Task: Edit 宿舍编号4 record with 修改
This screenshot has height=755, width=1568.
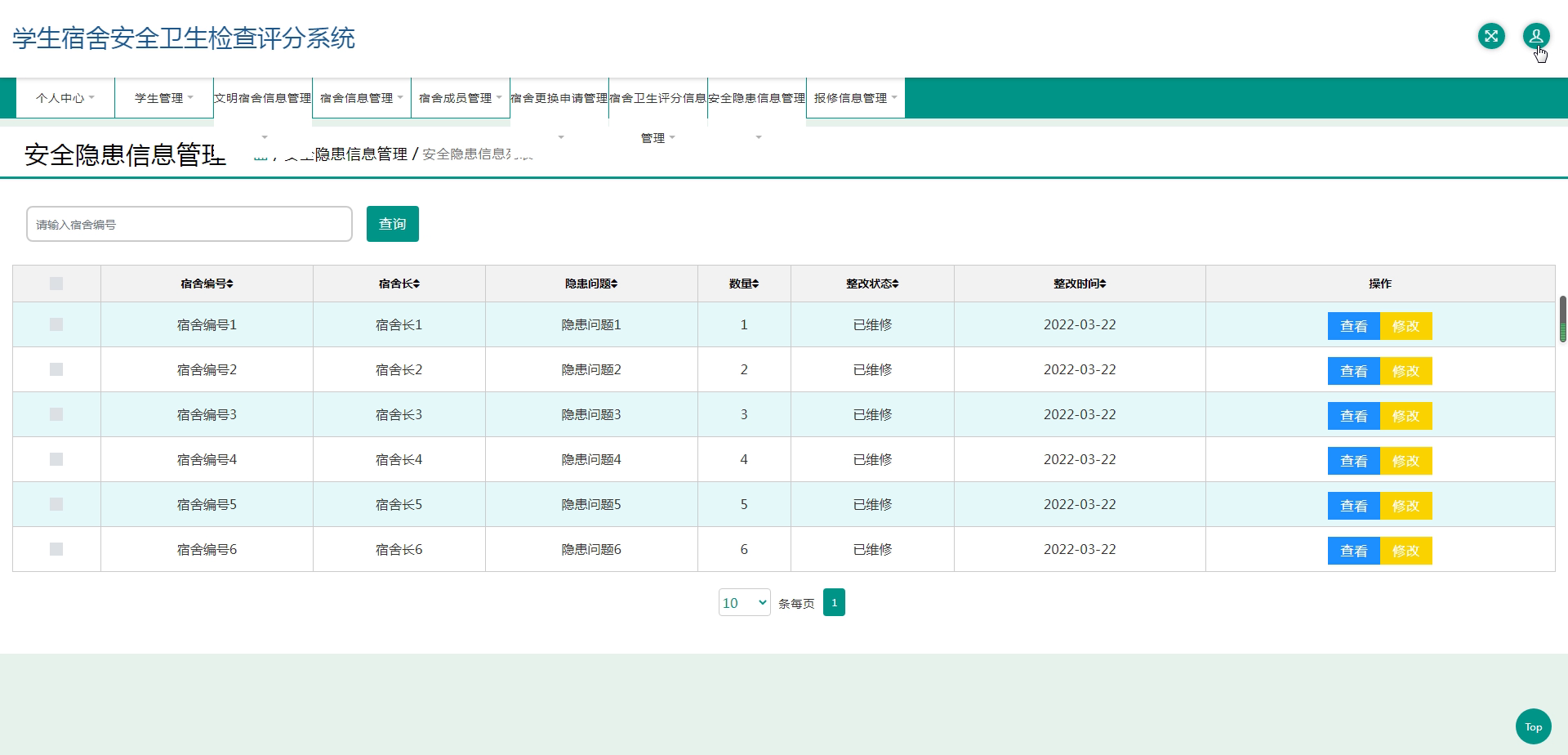Action: click(1405, 461)
